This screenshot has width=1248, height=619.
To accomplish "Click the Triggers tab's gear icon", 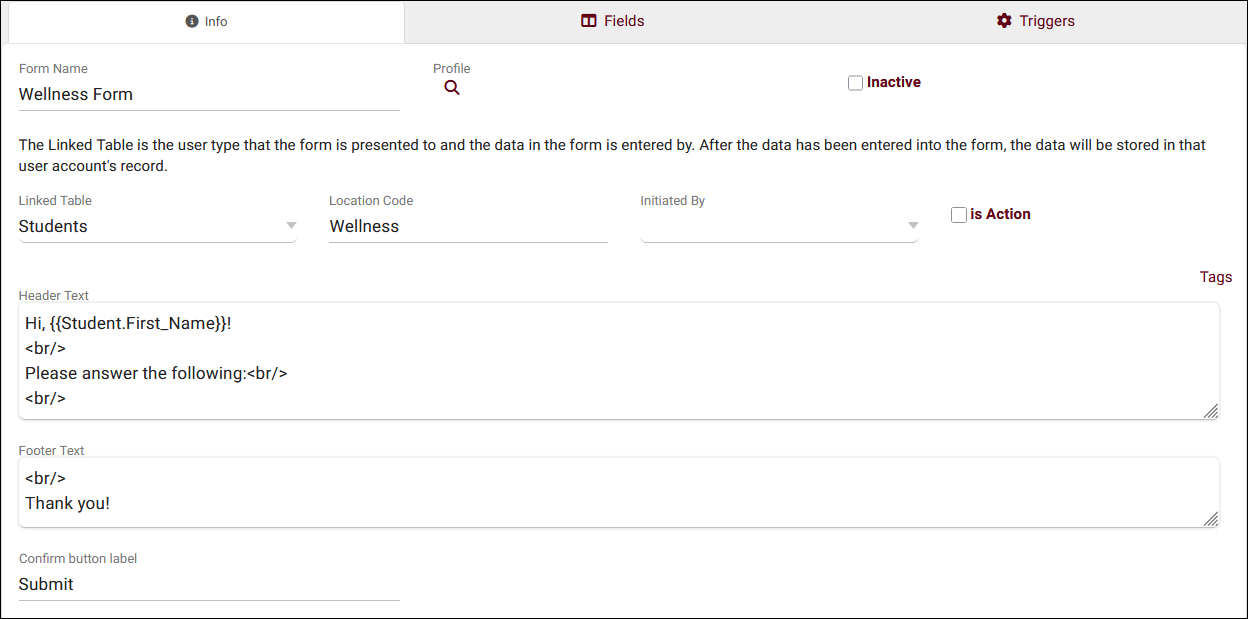I will coord(1004,21).
